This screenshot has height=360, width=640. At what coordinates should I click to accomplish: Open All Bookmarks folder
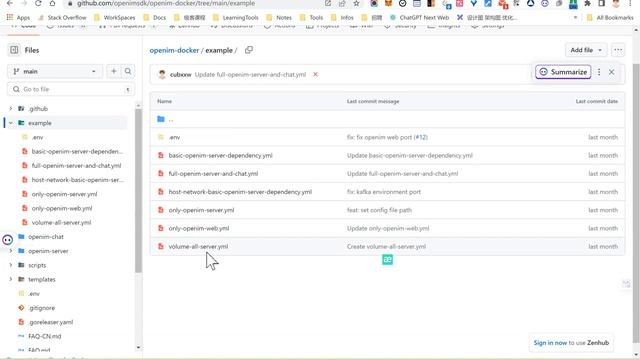tap(610, 18)
